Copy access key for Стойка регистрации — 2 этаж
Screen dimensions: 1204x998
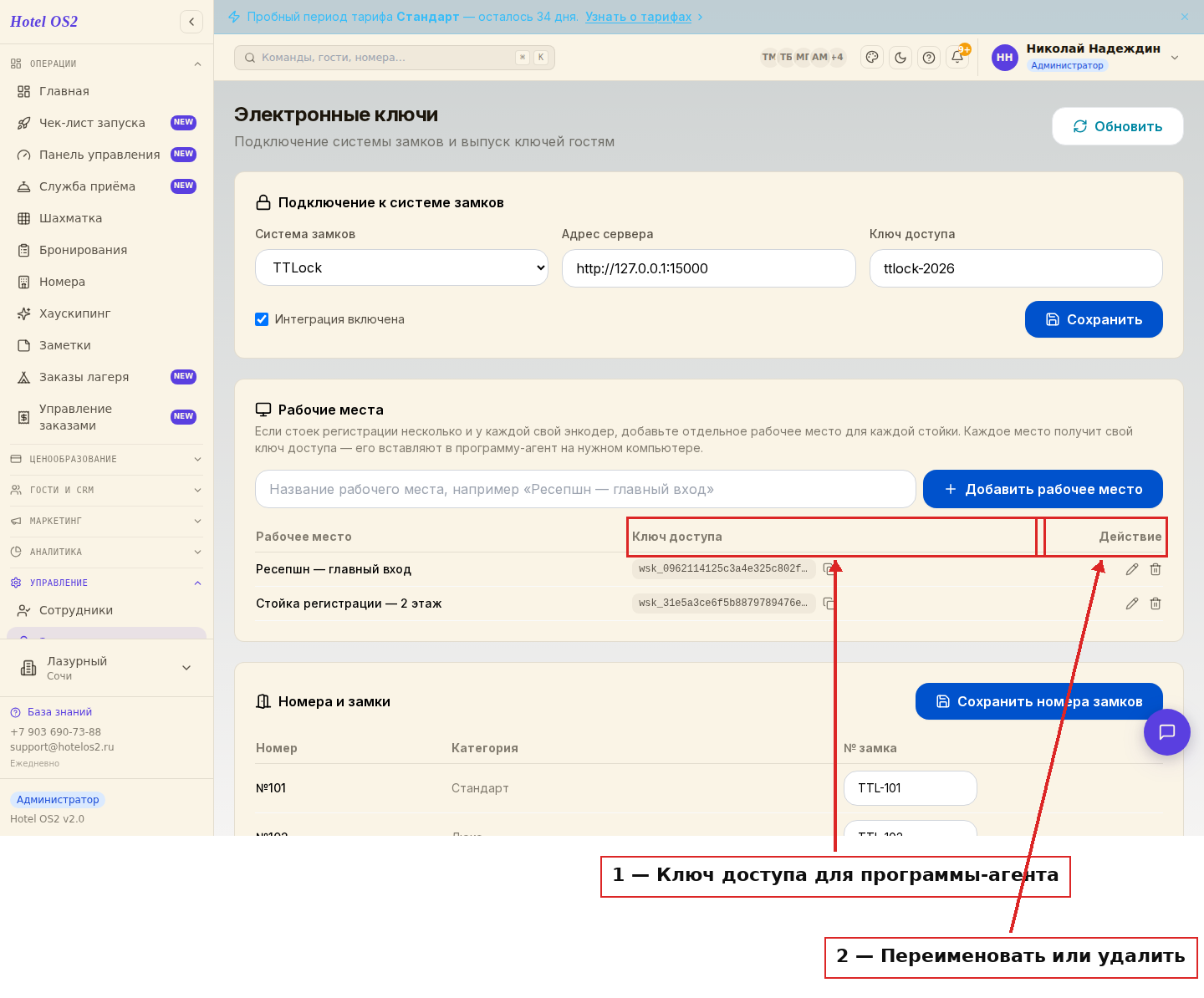[829, 603]
